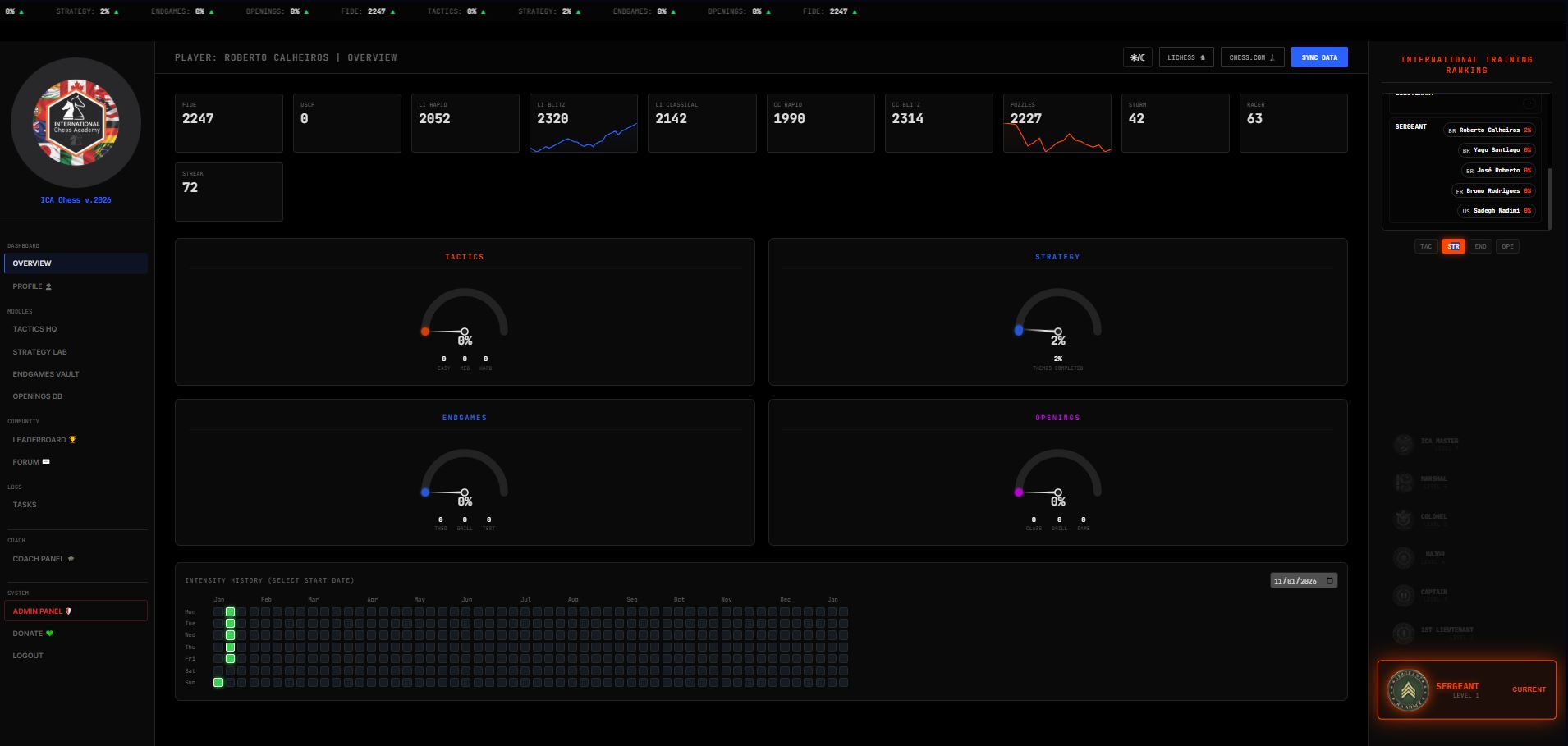Go to the Tactics HQ module
This screenshot has height=746, width=1568.
(34, 329)
